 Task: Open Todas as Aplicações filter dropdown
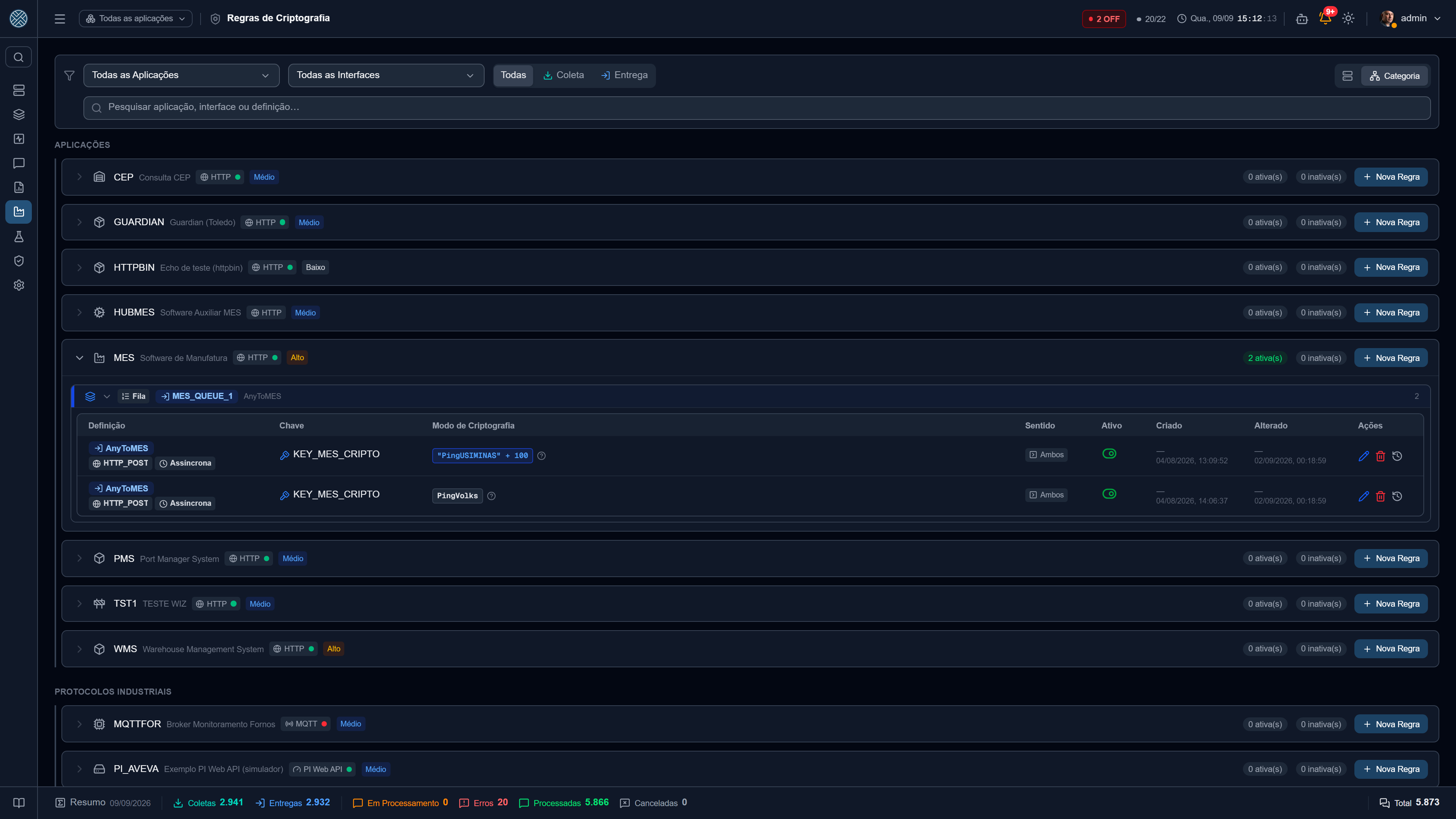182,75
